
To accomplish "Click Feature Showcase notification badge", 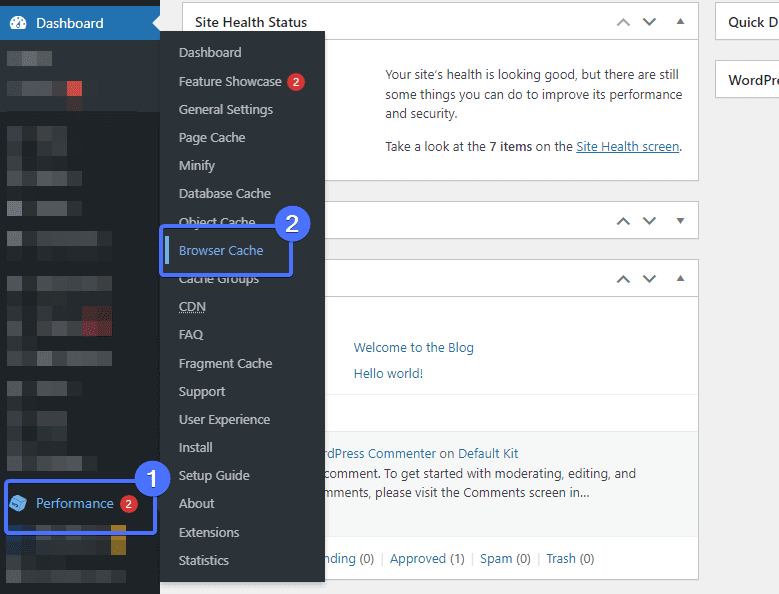I will 296,81.
